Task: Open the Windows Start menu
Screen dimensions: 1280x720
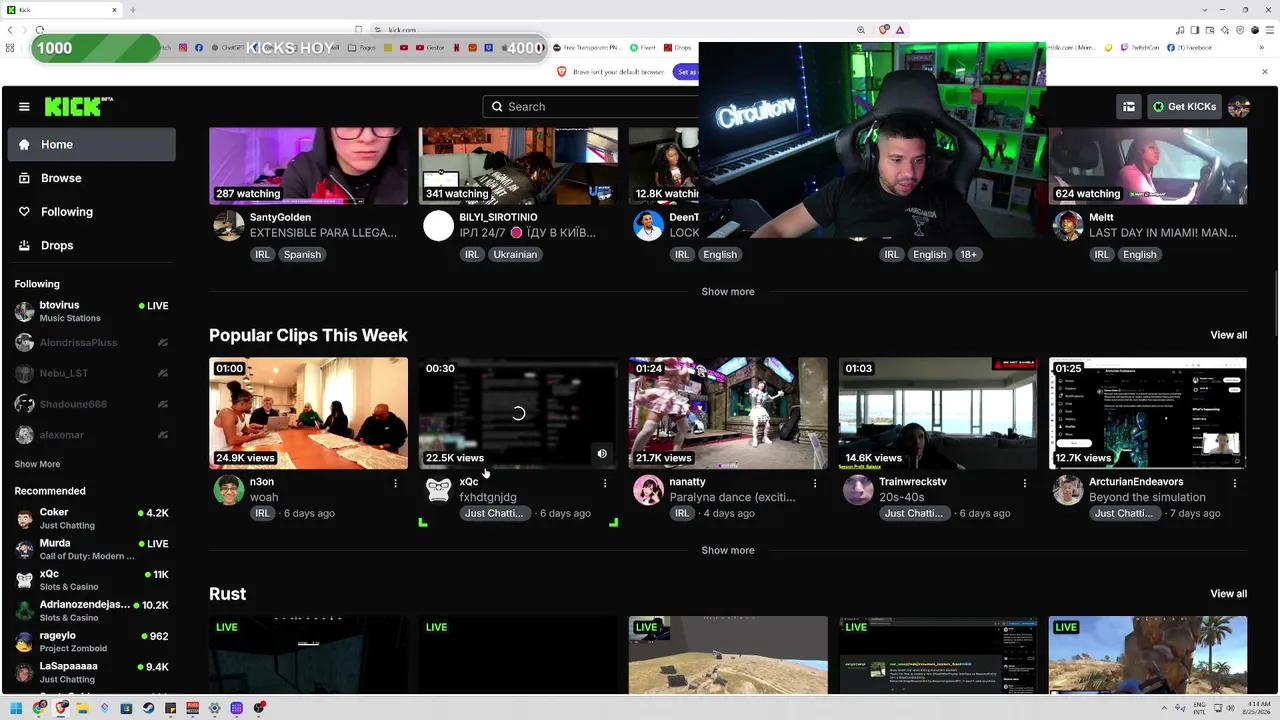Action: click(x=16, y=708)
